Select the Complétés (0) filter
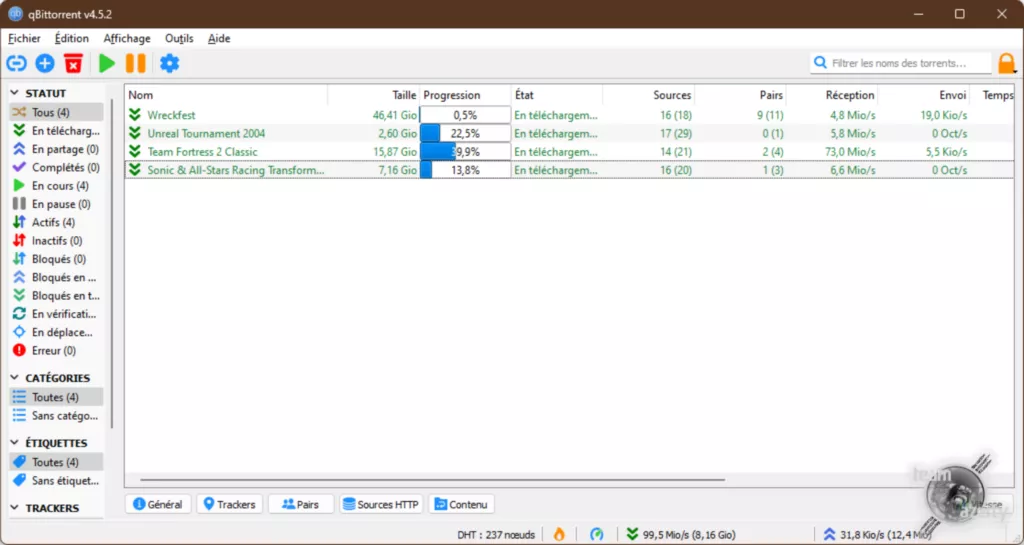Viewport: 1024px width, 545px height. click(x=56, y=167)
